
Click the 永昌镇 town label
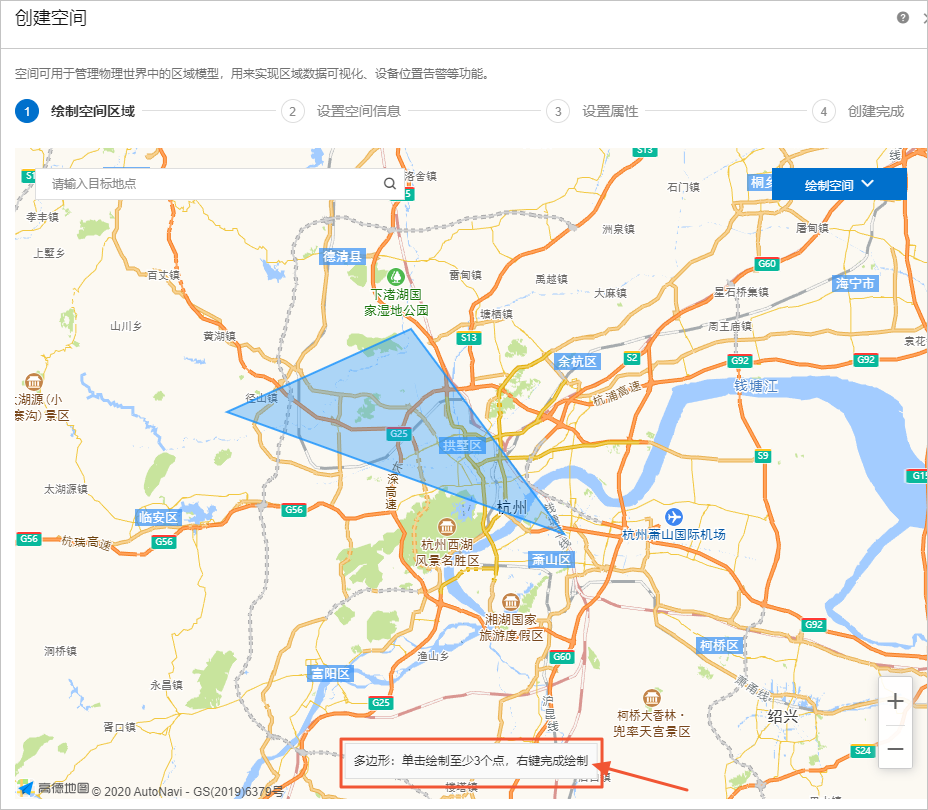166,685
